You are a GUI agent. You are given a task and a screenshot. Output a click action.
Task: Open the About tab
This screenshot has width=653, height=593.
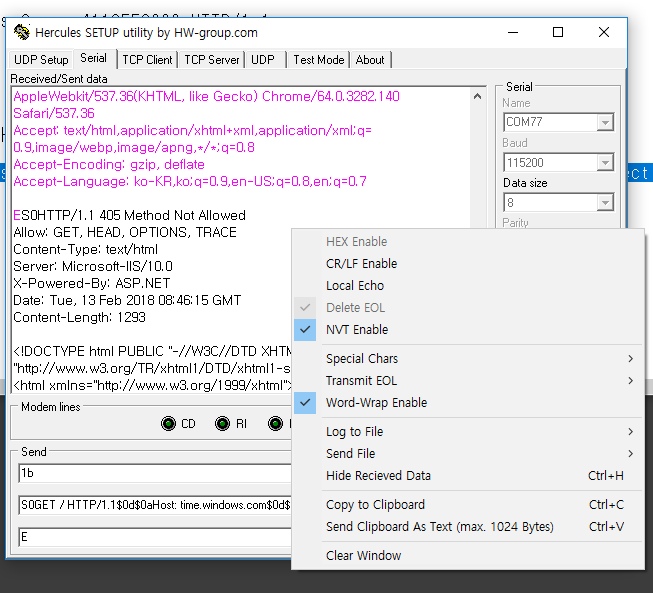coord(370,60)
